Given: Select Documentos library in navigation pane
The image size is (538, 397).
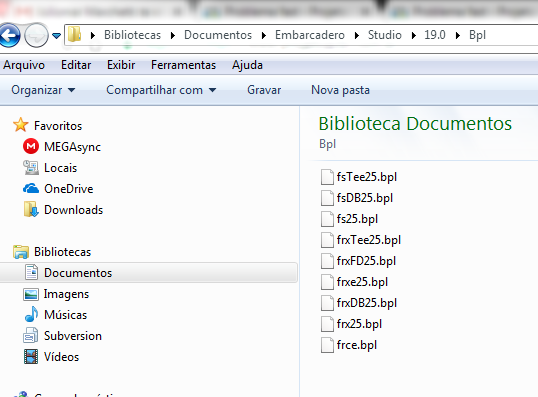Looking at the screenshot, I should pos(78,273).
